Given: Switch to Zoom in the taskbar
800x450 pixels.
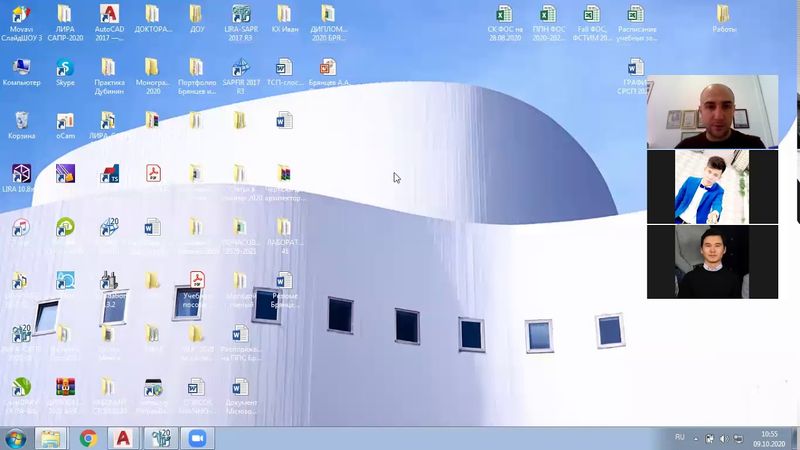Looking at the screenshot, I should point(196,438).
